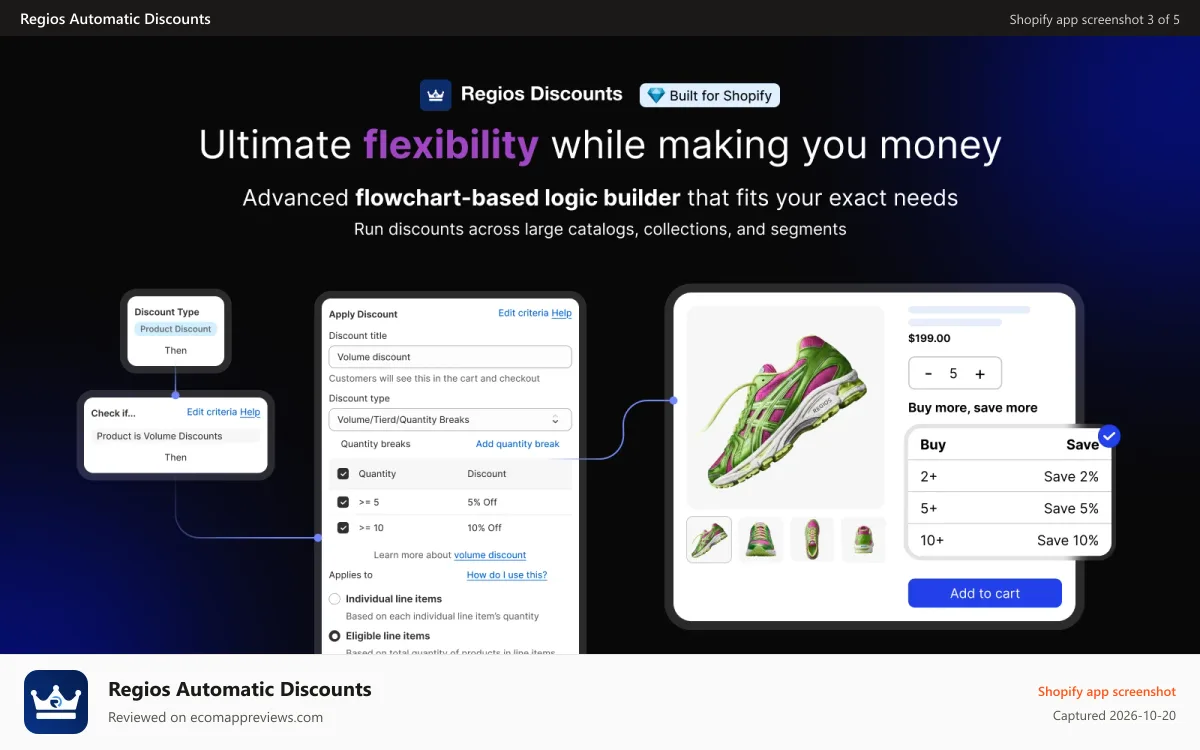The height and width of the screenshot is (750, 1200).
Task: Click the blue checkmark badge on the Buy/Save table
Action: [1108, 436]
